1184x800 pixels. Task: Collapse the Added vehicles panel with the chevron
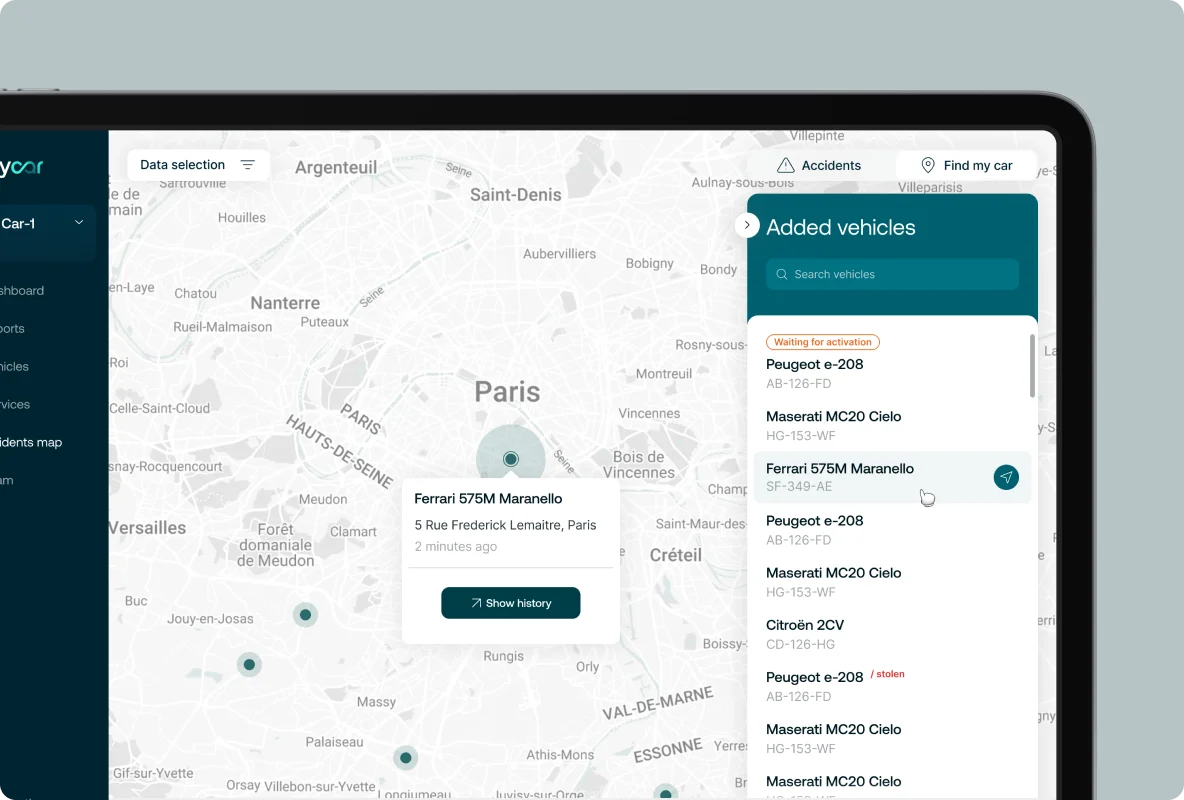(x=747, y=225)
